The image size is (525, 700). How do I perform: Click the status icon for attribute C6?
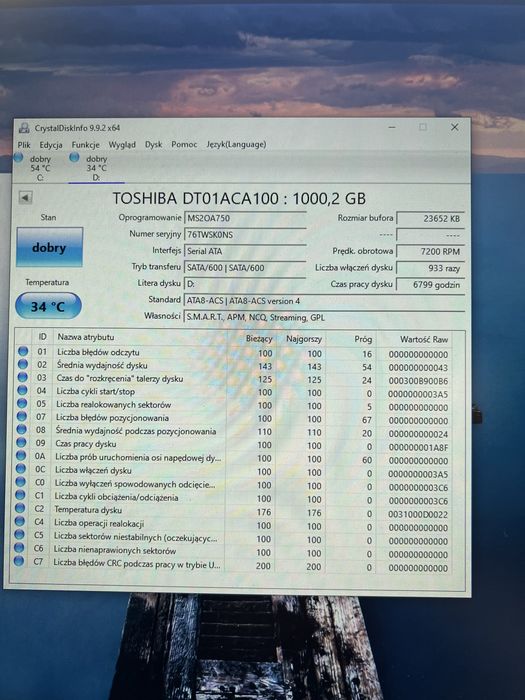click(x=19, y=547)
